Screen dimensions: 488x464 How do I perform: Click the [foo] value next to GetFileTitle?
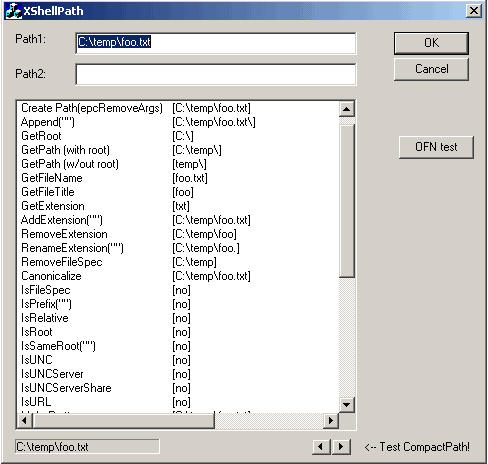coord(183,192)
